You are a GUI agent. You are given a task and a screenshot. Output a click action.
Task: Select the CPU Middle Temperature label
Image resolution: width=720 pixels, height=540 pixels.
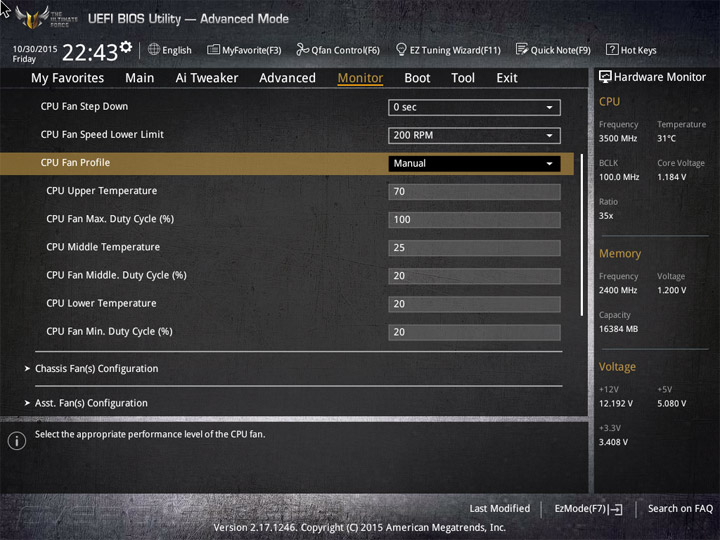103,247
